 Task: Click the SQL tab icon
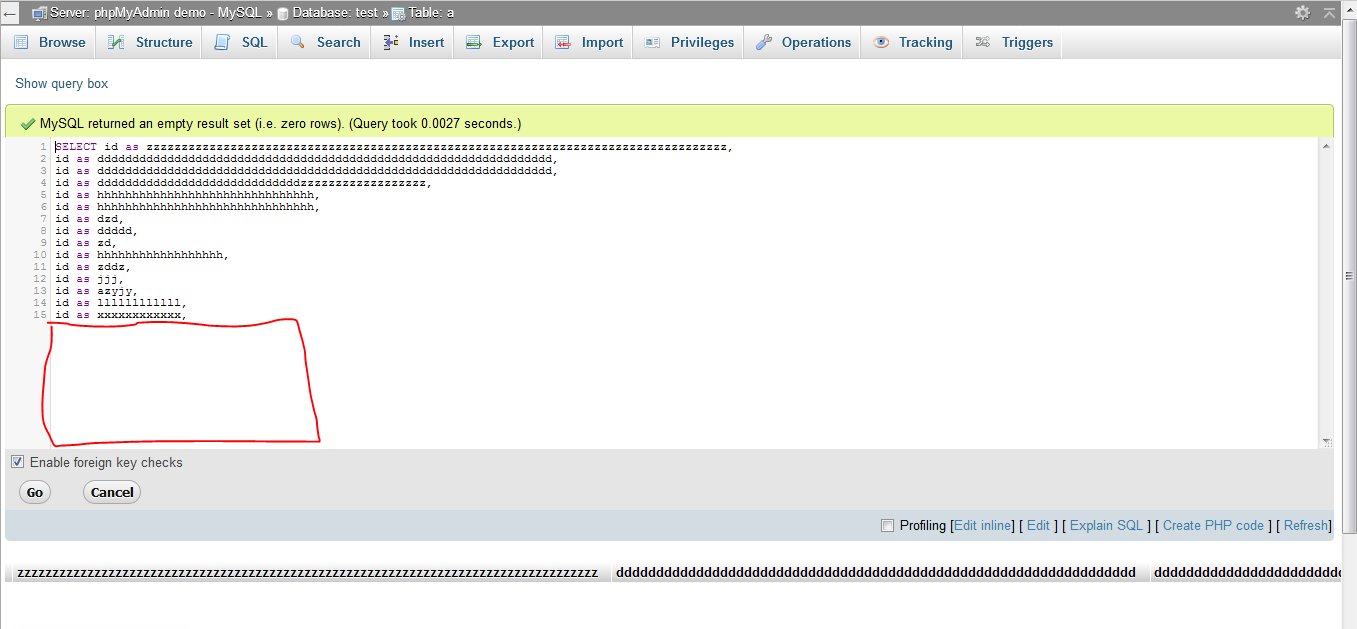point(223,42)
